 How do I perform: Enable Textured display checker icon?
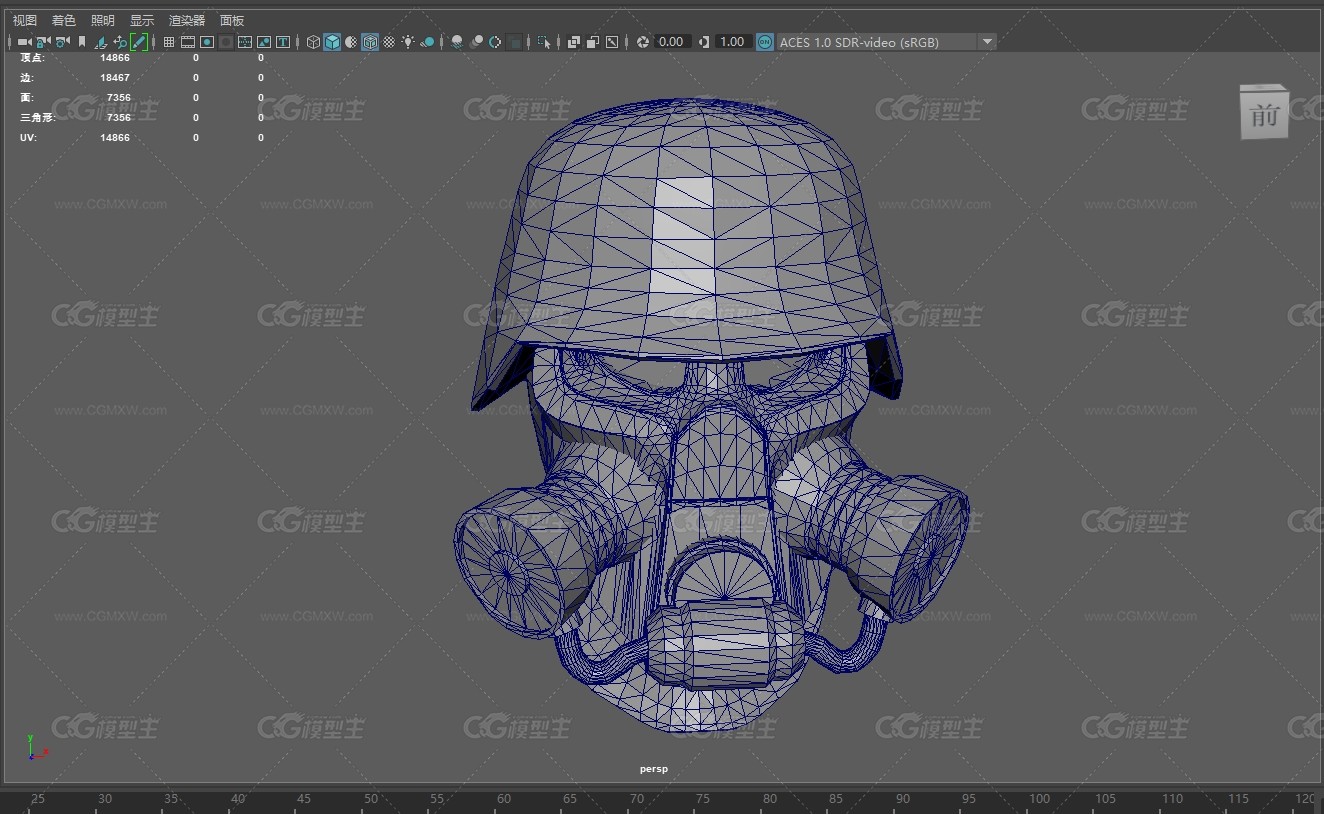click(x=389, y=42)
